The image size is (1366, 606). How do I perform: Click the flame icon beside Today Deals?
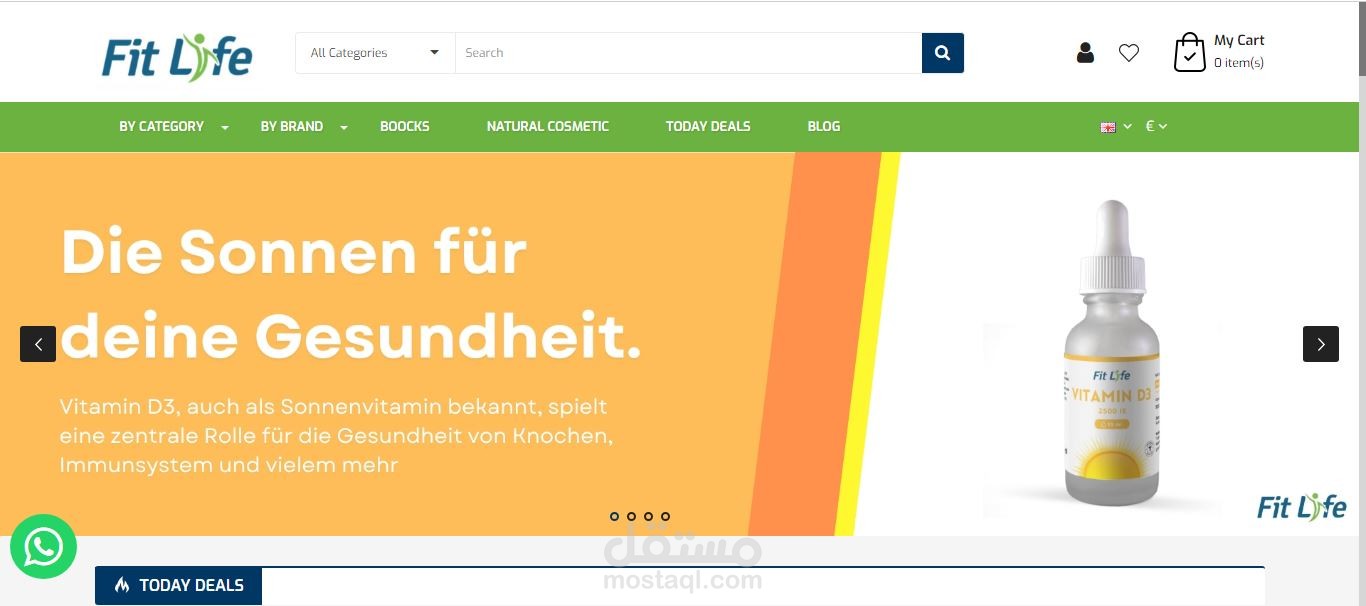tap(122, 585)
